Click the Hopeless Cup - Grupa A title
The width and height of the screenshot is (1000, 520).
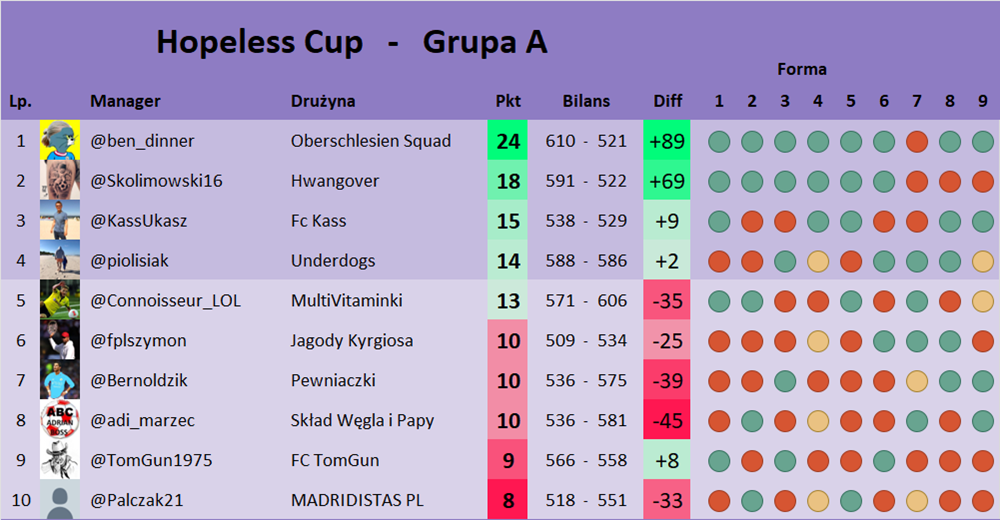pyautogui.click(x=352, y=43)
